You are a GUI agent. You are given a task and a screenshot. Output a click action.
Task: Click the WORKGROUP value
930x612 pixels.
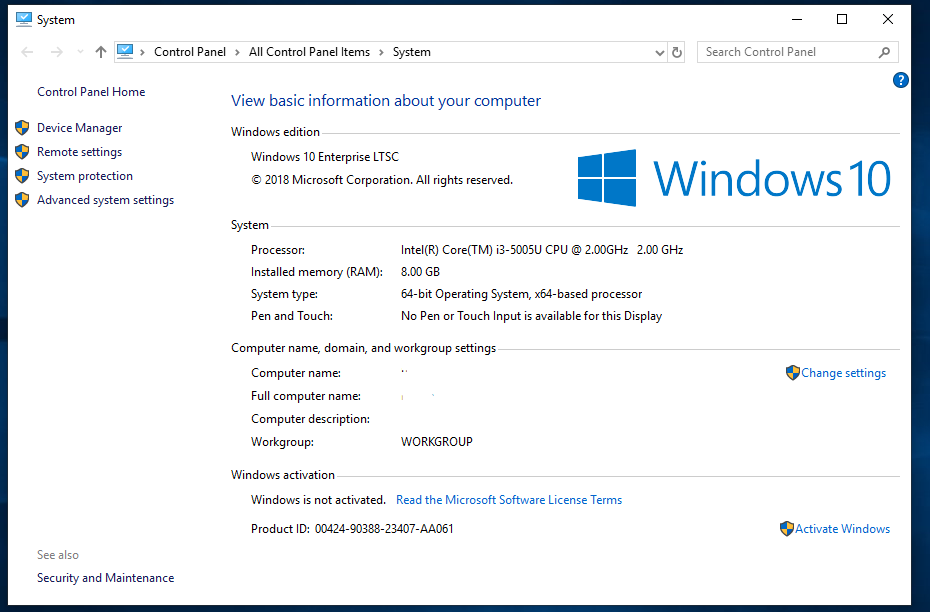pos(437,442)
